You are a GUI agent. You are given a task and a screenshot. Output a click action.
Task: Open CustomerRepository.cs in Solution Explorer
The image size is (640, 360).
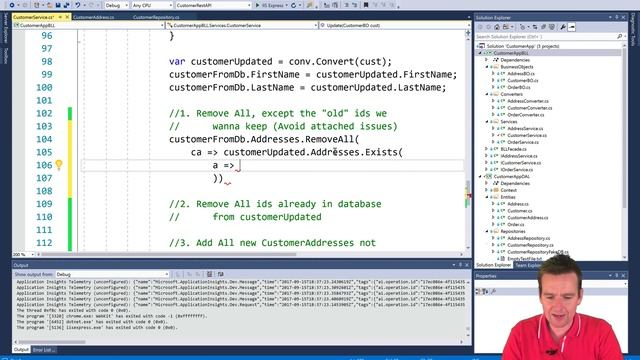coord(530,245)
